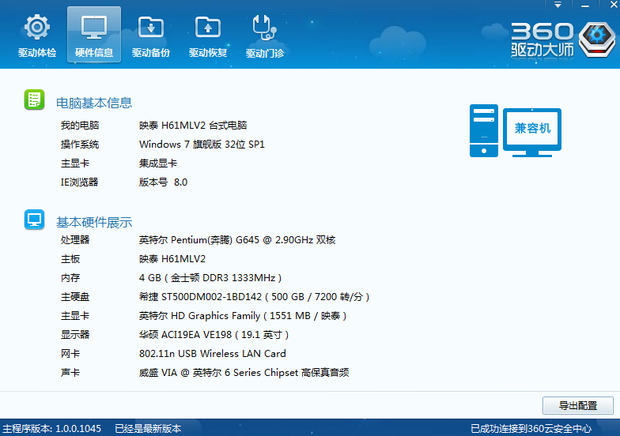Click the 主程序版本: 1.0.0.1045 status text

coord(52,428)
